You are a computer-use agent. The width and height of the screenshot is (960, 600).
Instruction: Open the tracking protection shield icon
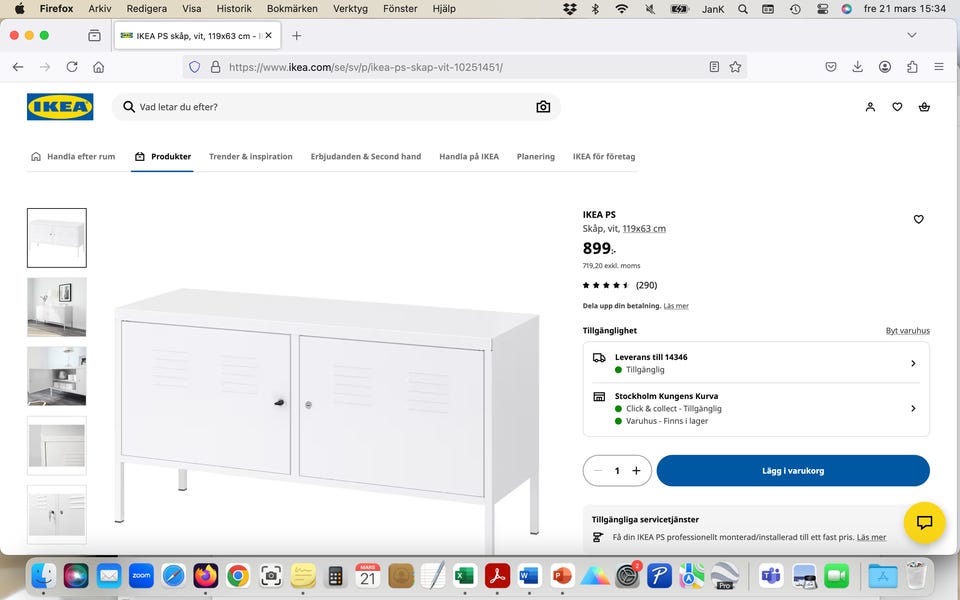click(194, 67)
